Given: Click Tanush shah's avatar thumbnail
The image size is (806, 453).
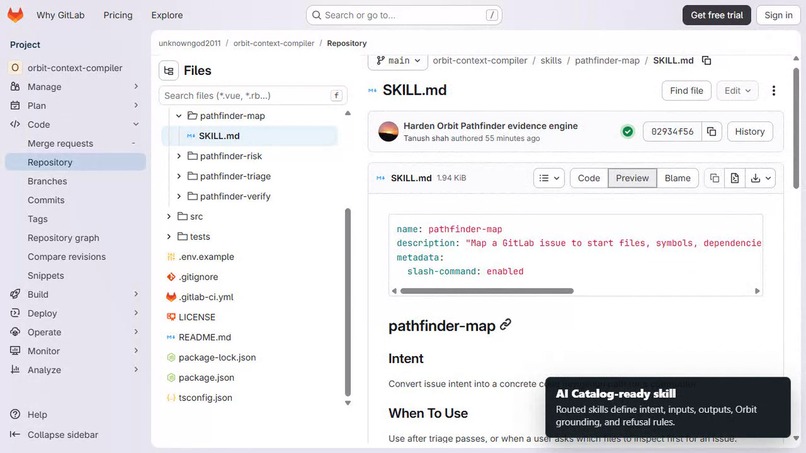Looking at the screenshot, I should tap(388, 132).
